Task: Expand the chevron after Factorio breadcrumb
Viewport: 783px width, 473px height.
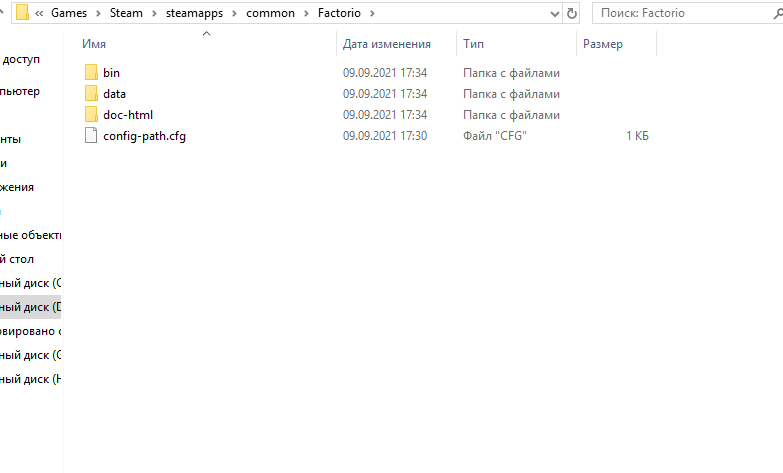Action: (372, 13)
